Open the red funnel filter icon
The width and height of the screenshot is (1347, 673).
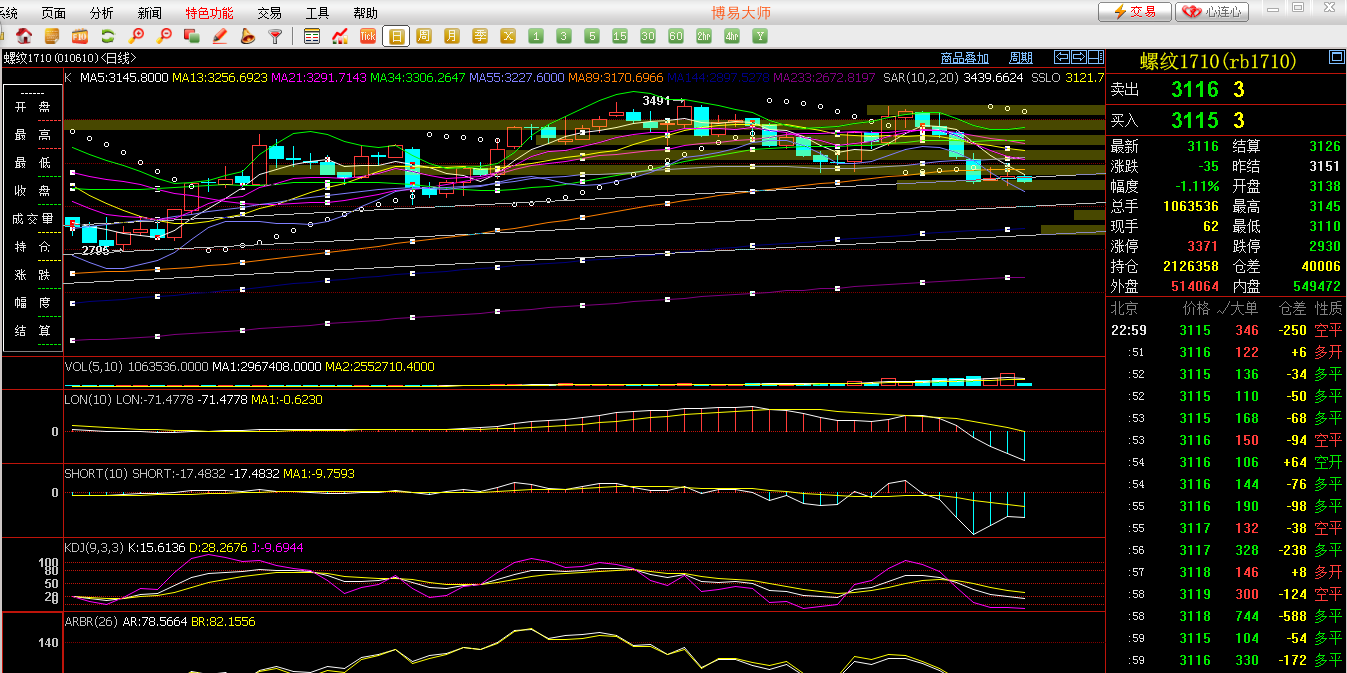(x=275, y=36)
